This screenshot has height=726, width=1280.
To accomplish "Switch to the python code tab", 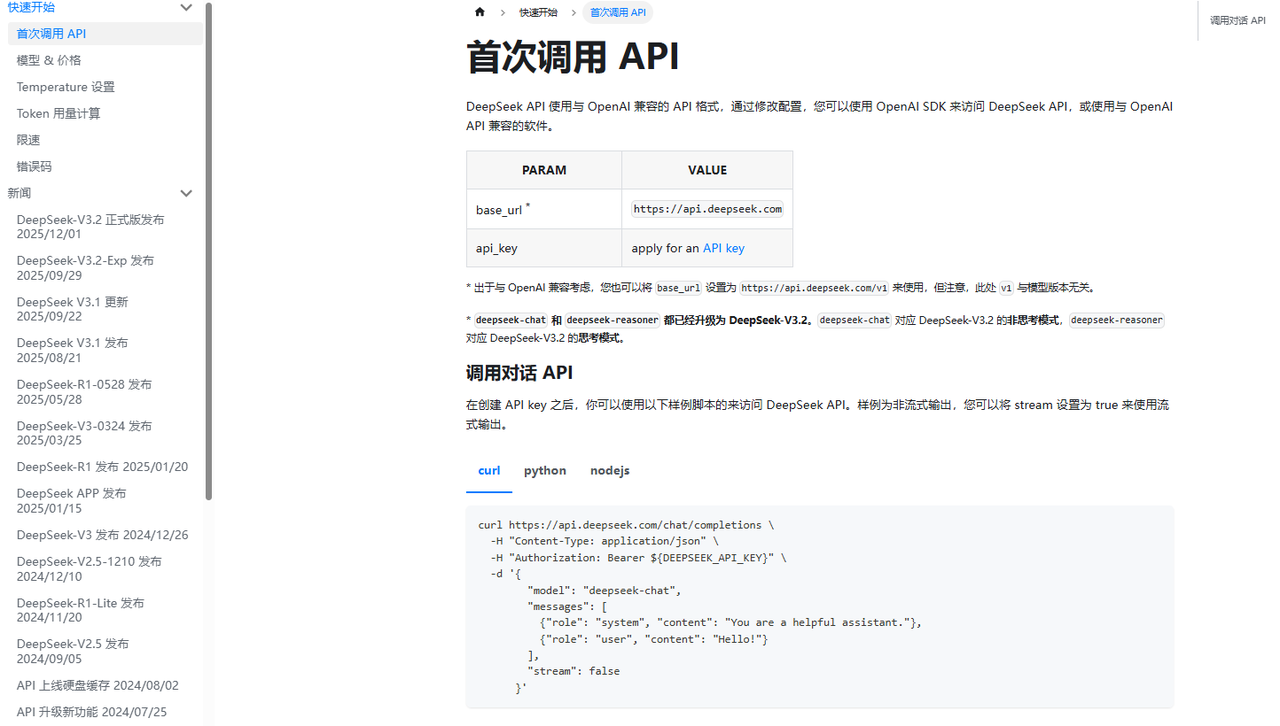I will pos(545,470).
